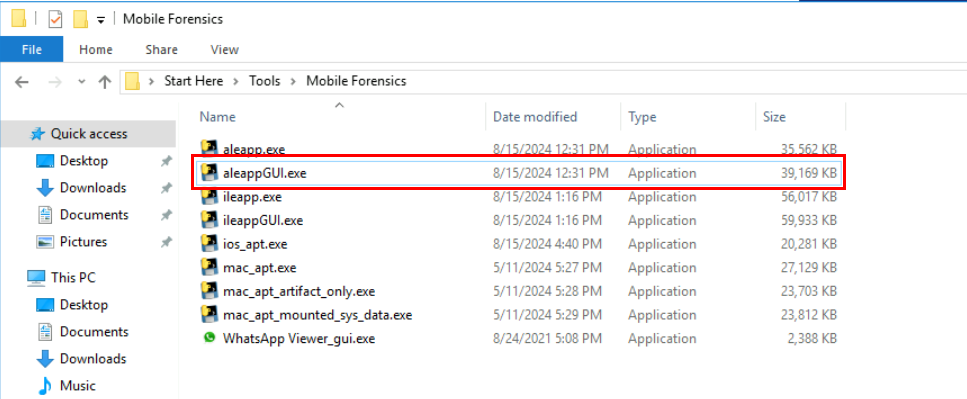The width and height of the screenshot is (967, 399).
Task: Open the File menu
Action: tap(31, 49)
